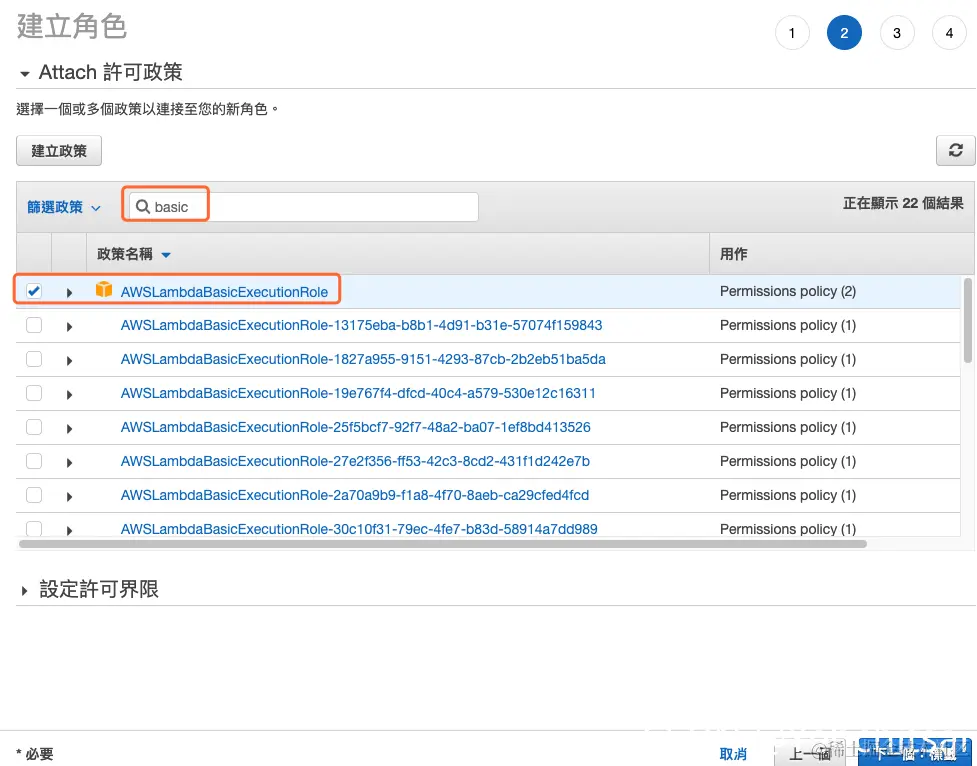
Task: Expand row for policy ending 431f1d242e7b
Action: pos(69,462)
